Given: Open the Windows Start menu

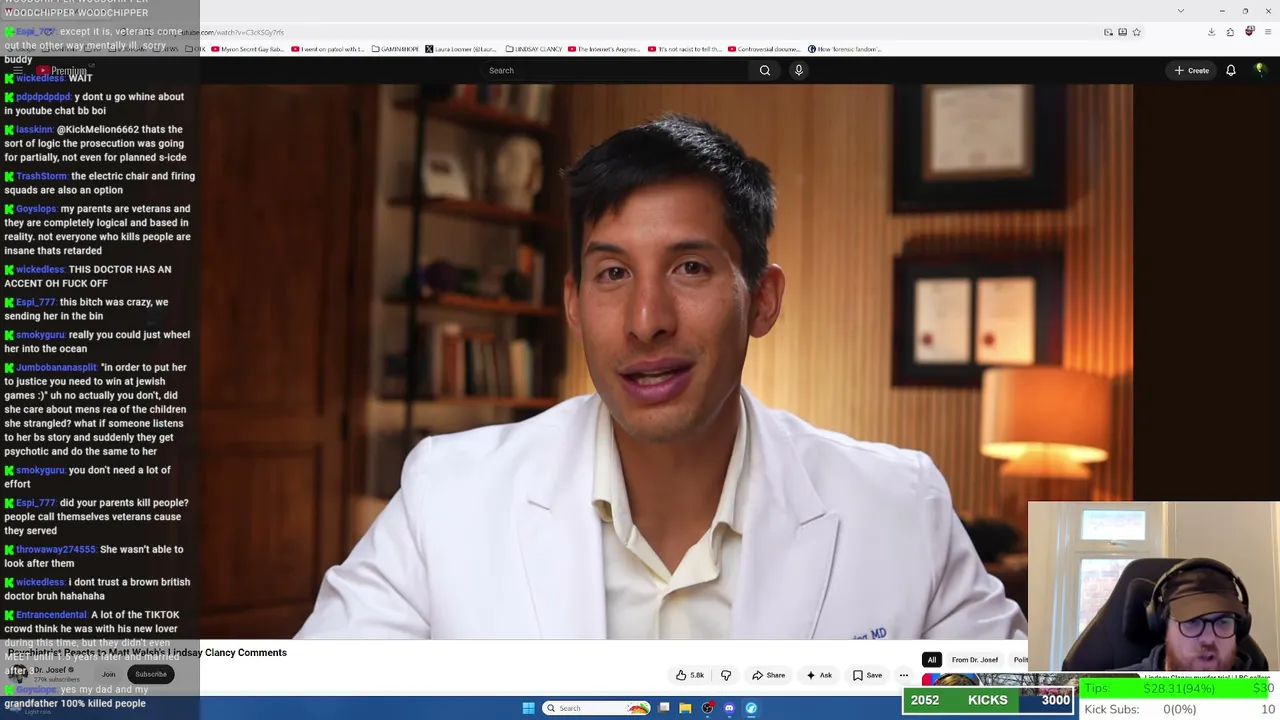Looking at the screenshot, I should pyautogui.click(x=528, y=708).
